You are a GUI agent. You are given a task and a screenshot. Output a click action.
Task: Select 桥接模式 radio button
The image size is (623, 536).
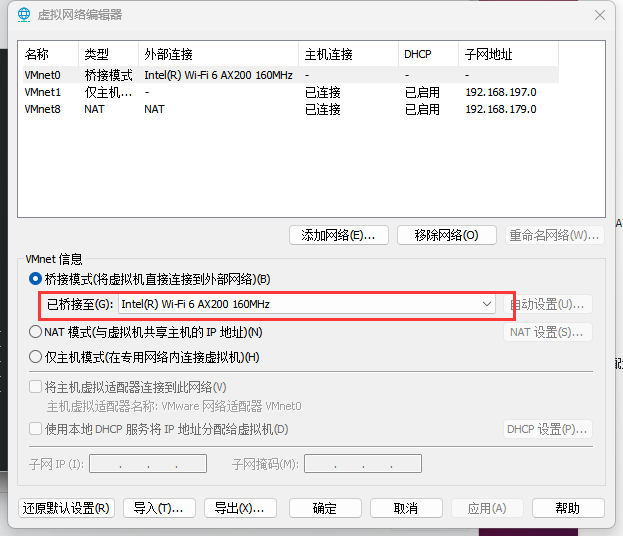pyautogui.click(x=35, y=279)
